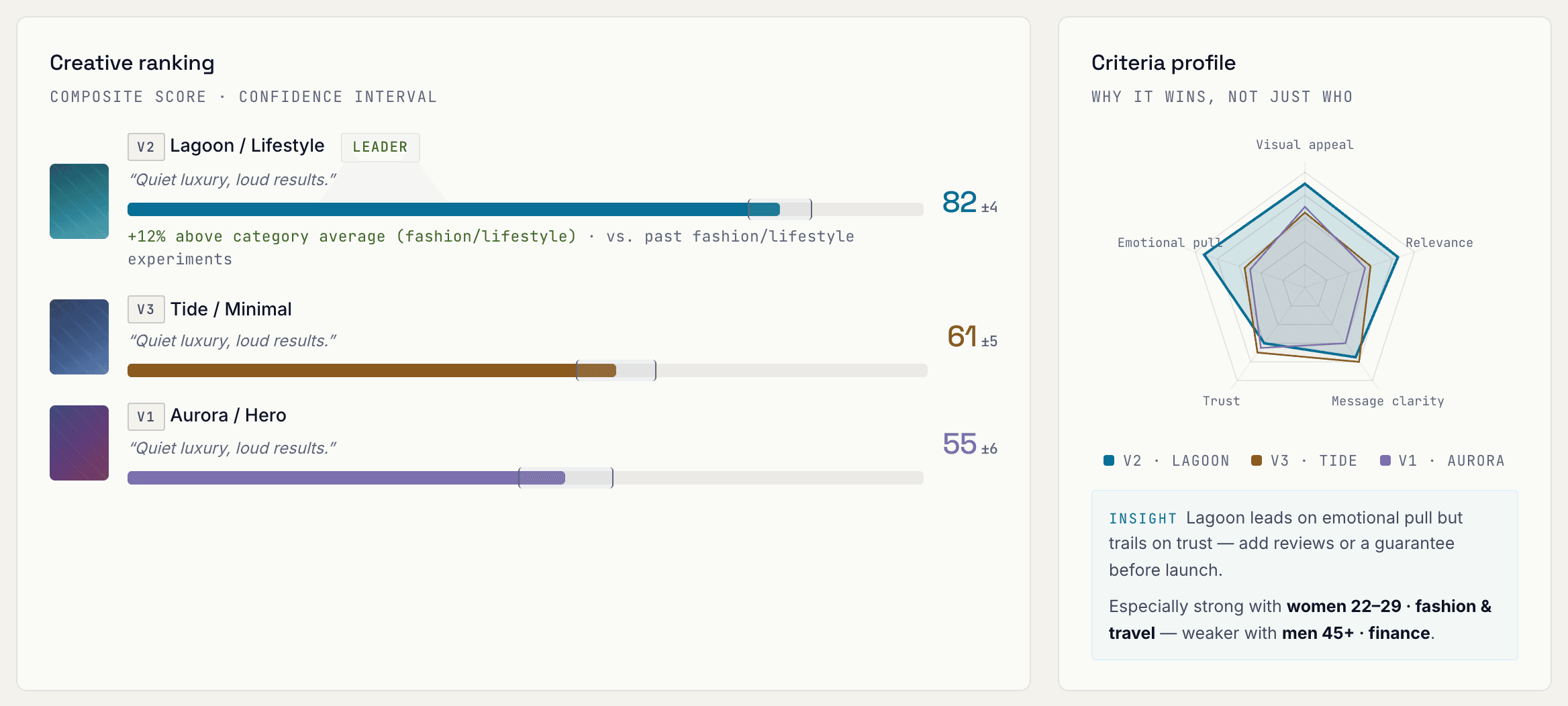Click the Composite score · Confidence interval subtitle

point(243,97)
